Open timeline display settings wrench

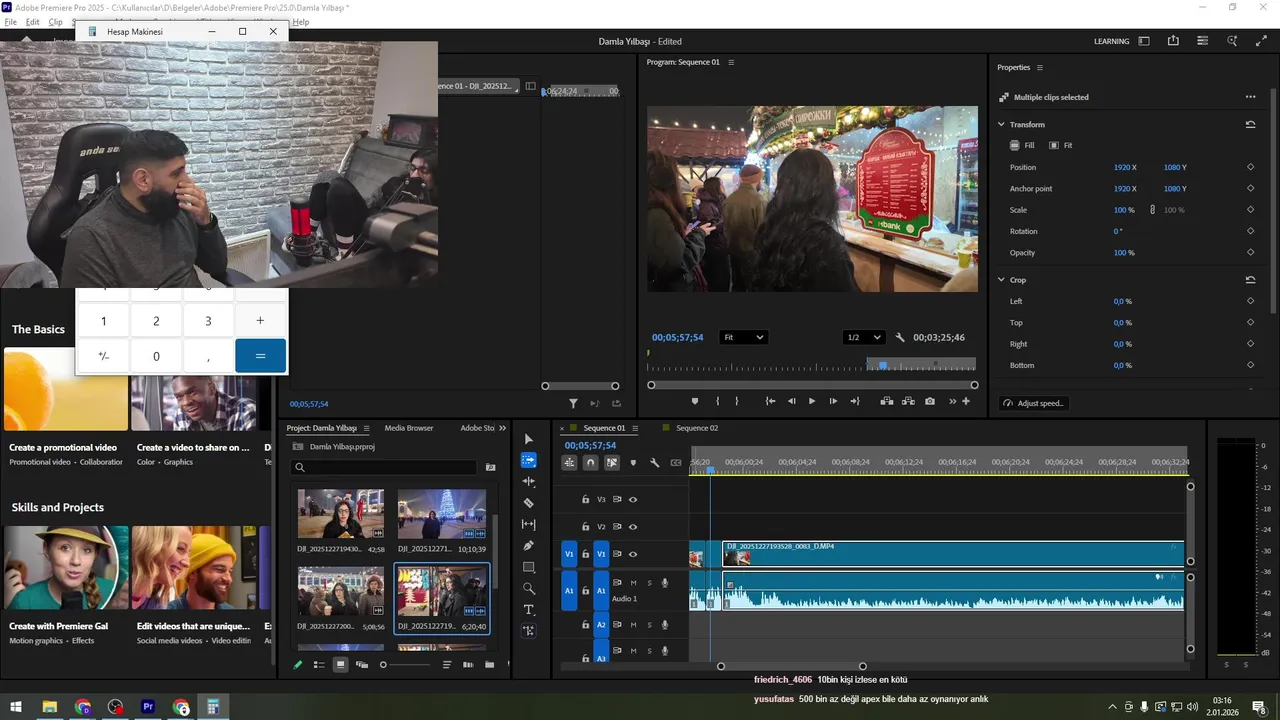tap(654, 463)
